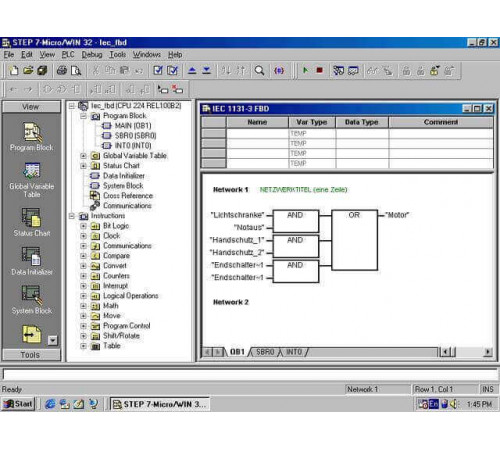Click the Windows Start button
500x450 pixels.
pyautogui.click(x=18, y=404)
